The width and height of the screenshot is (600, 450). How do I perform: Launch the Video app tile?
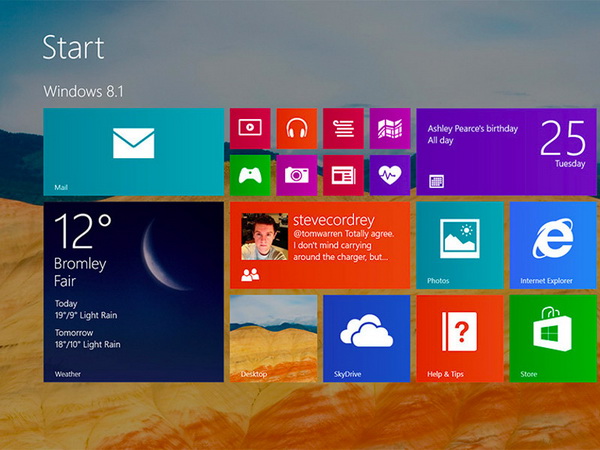click(250, 128)
